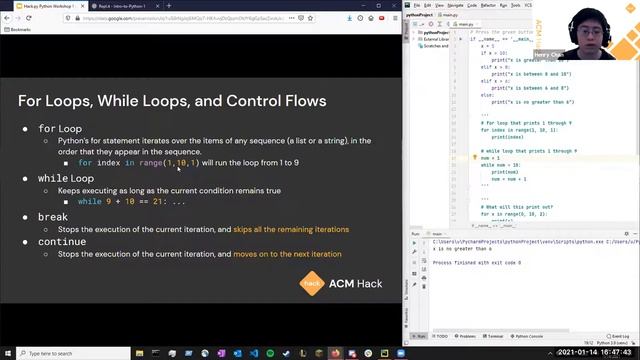Screen dimensions: 640x360
Task: Open PyCharm Navigate menu
Action: pos(455,5)
